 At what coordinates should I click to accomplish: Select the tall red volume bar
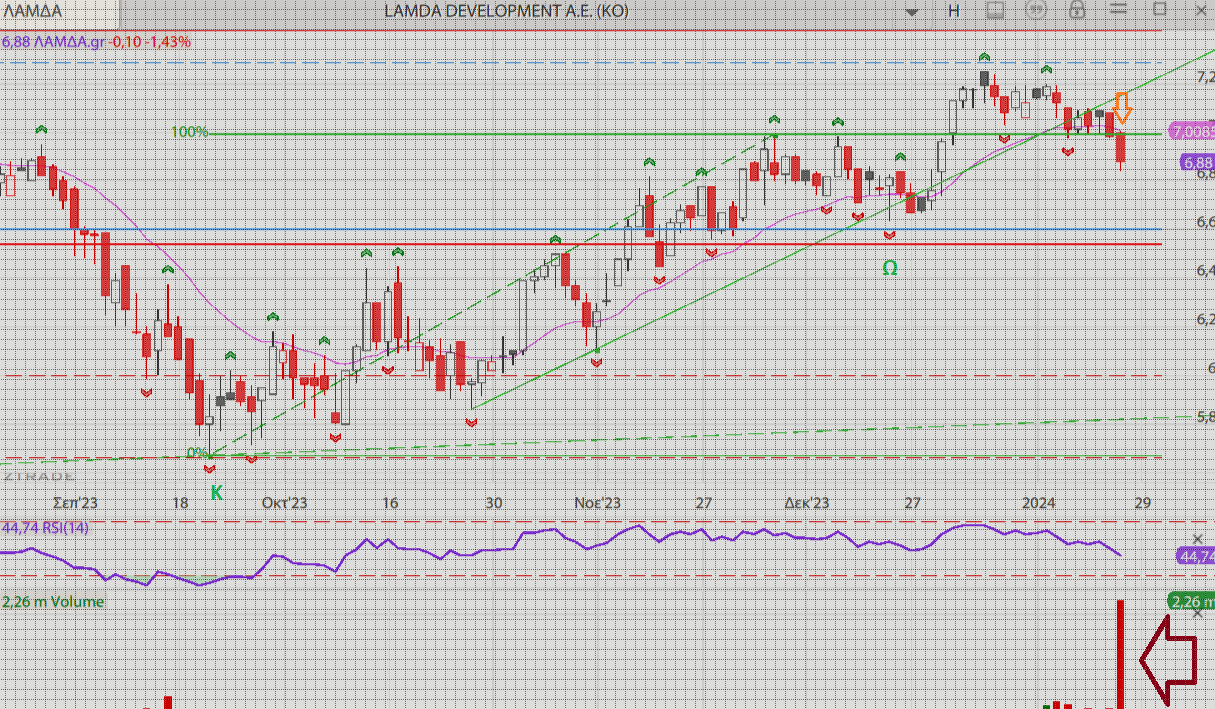(1121, 654)
